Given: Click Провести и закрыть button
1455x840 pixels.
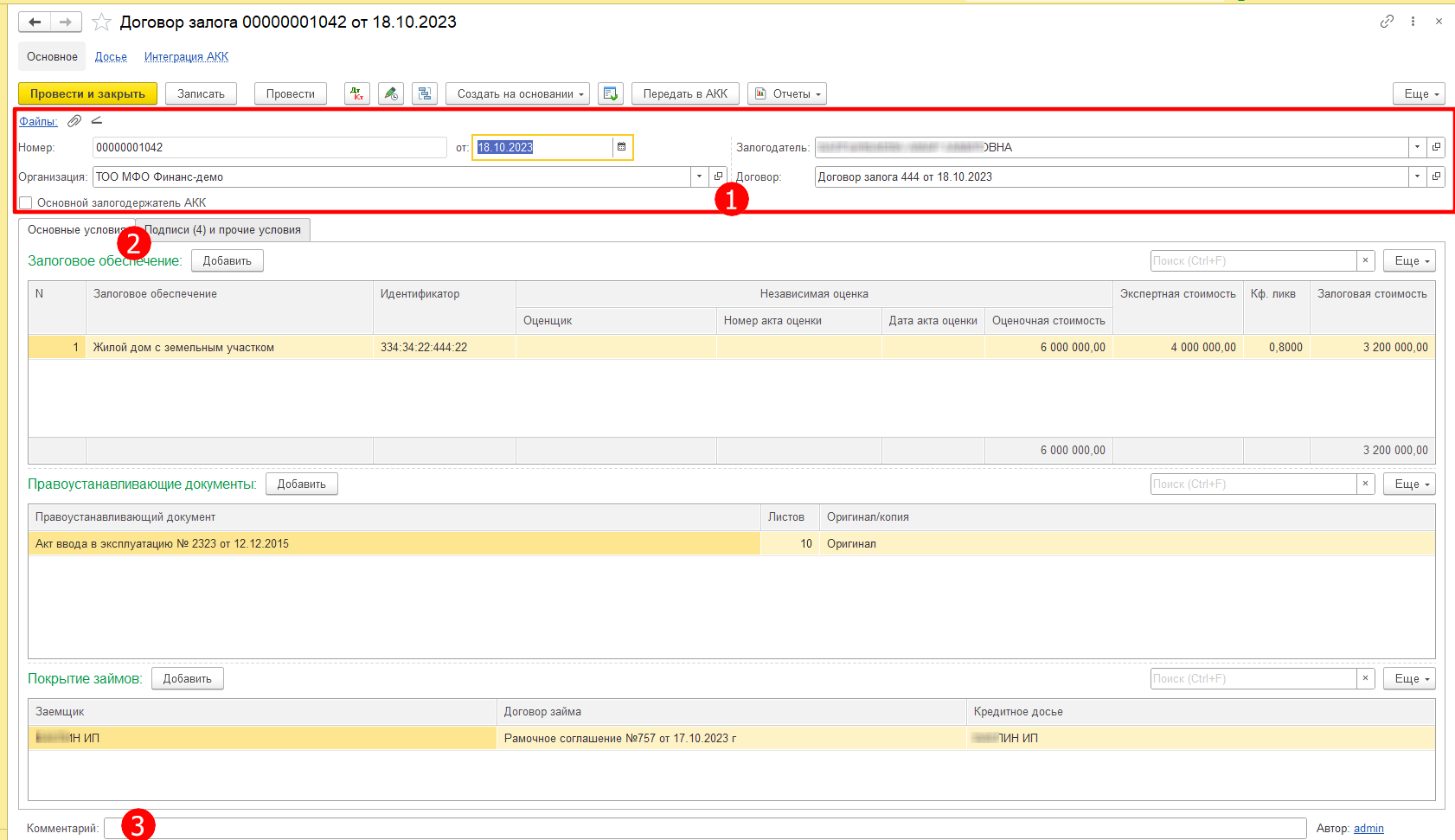Looking at the screenshot, I should point(87,93).
